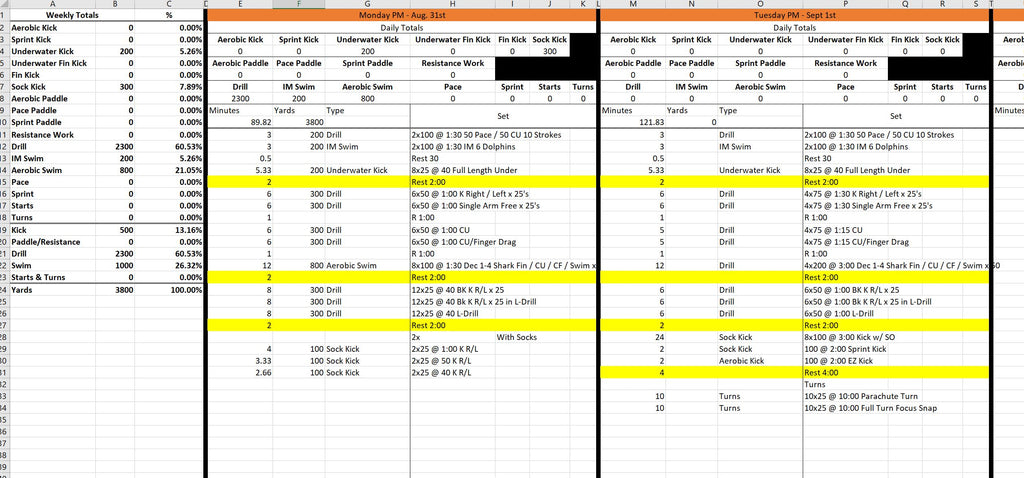
Task: Click the 7.89% Sock Kick percentage cell
Action: tap(169, 86)
